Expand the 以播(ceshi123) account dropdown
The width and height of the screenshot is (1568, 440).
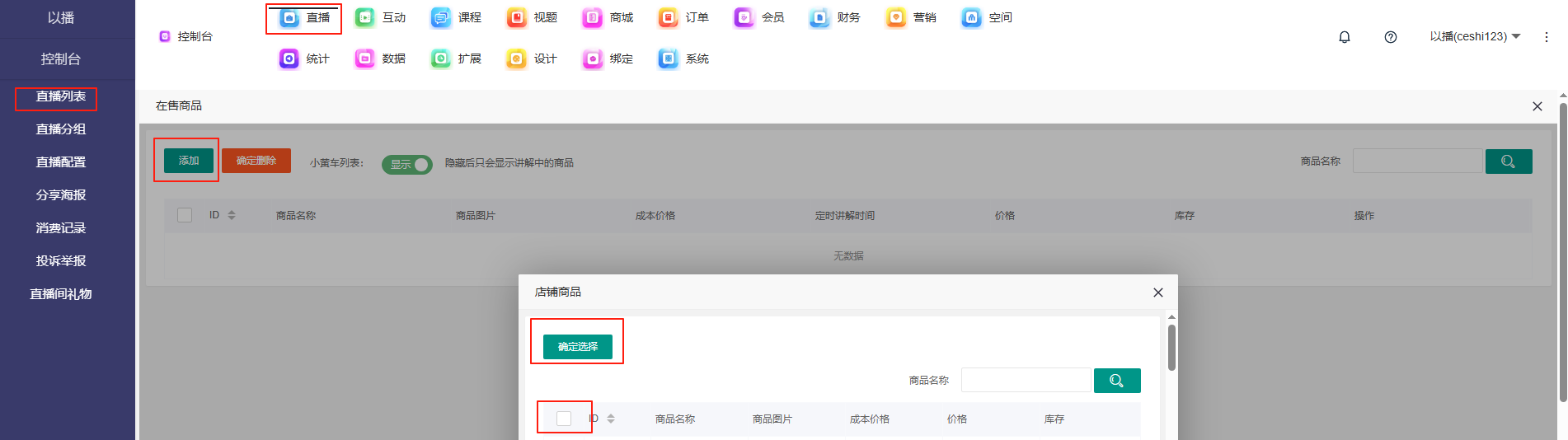1475,36
